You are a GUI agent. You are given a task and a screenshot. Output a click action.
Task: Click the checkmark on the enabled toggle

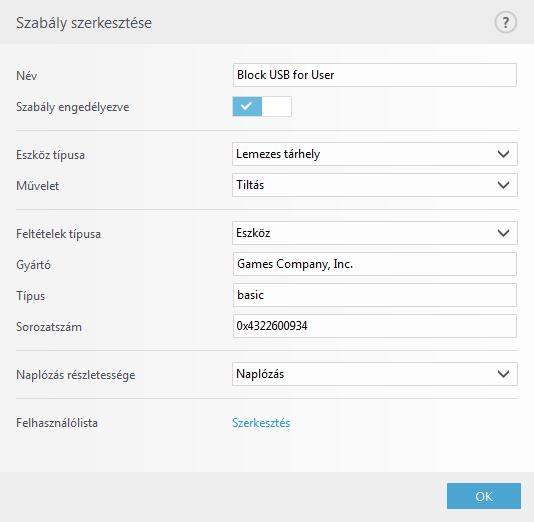tap(247, 106)
